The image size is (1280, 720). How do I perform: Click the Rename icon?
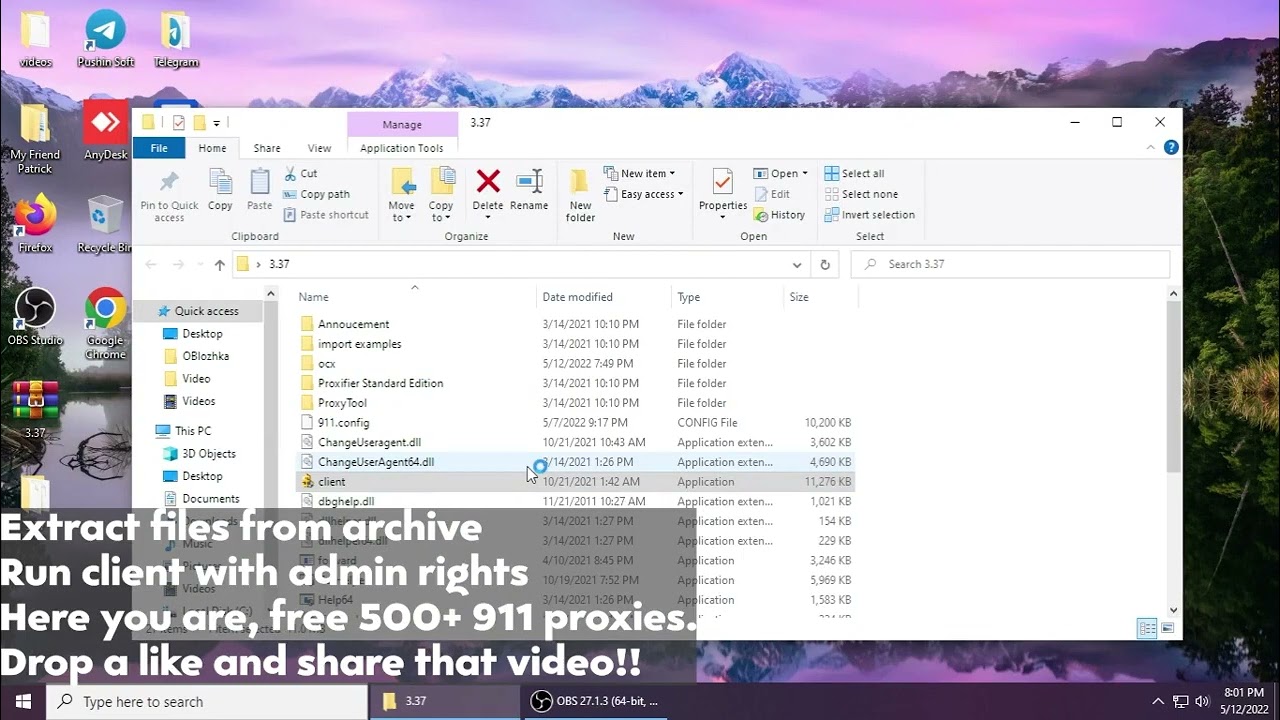pyautogui.click(x=529, y=181)
